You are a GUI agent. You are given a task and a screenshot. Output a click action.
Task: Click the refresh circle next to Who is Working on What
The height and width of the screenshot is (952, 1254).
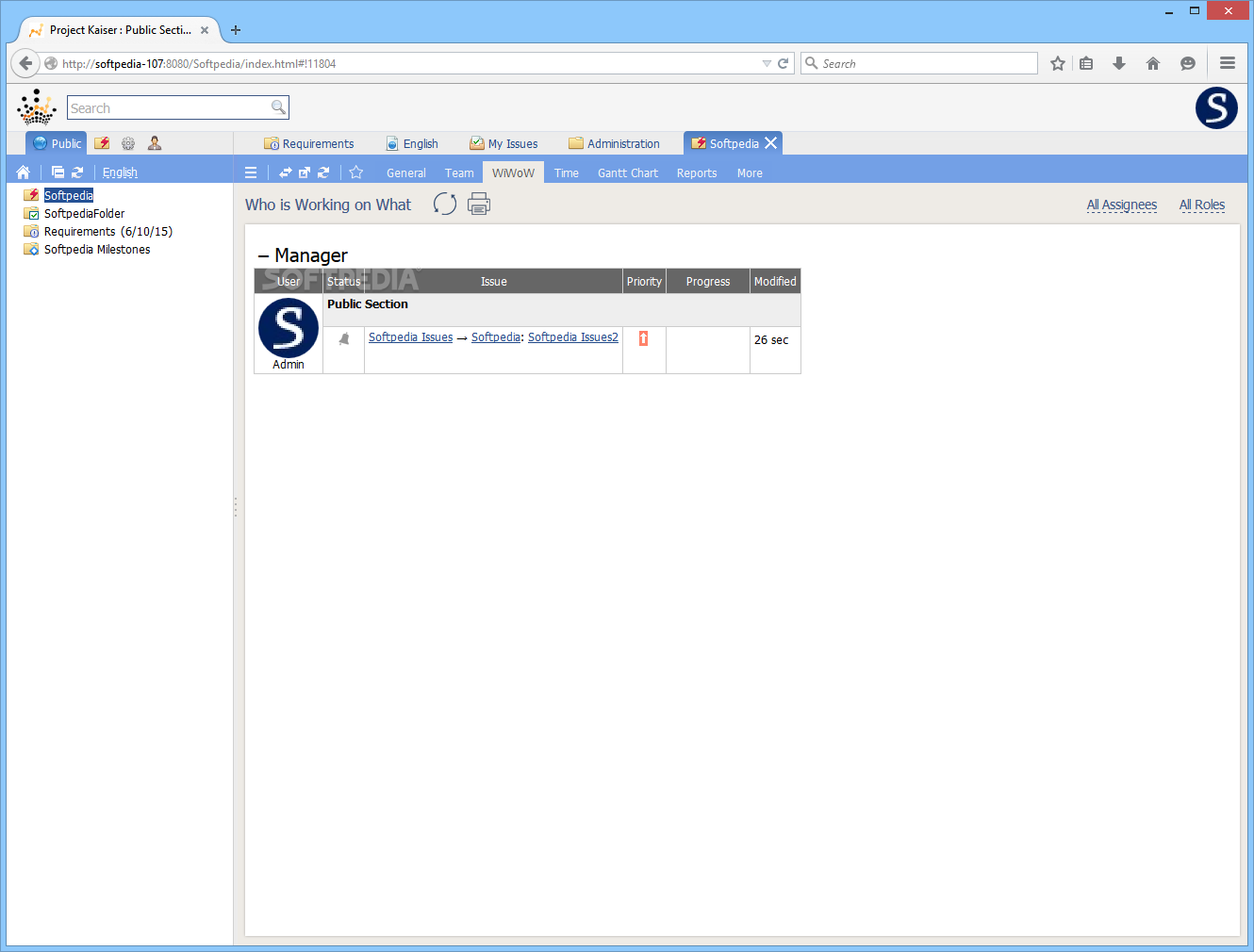[x=445, y=204]
